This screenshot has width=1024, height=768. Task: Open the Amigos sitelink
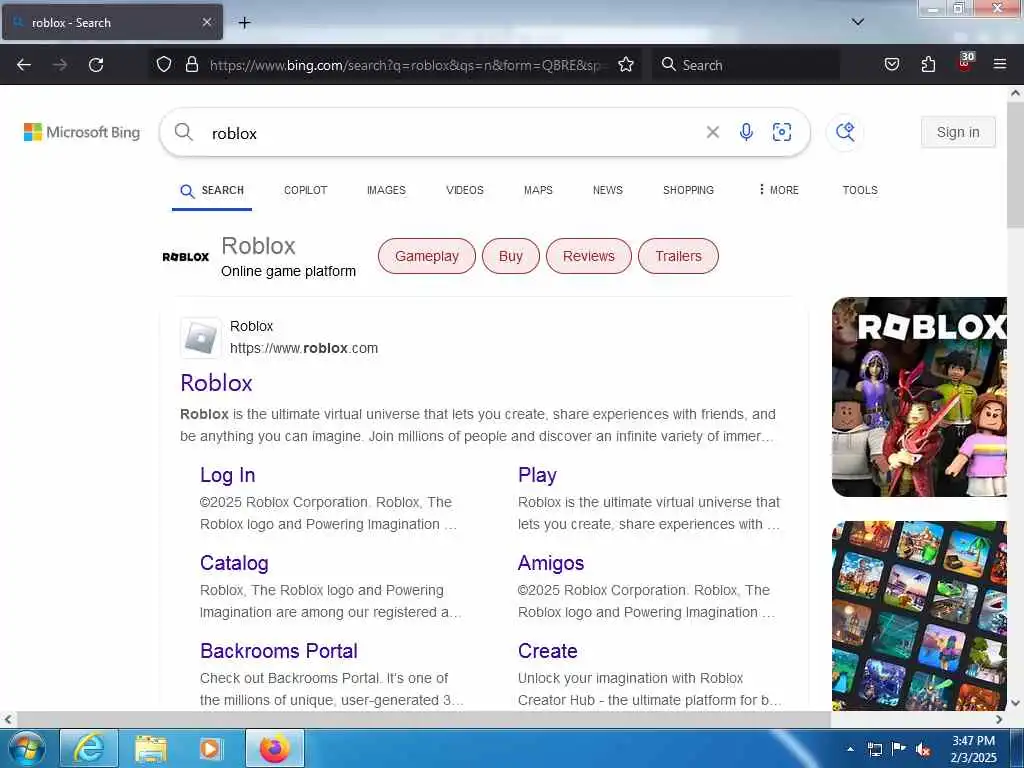click(x=551, y=563)
